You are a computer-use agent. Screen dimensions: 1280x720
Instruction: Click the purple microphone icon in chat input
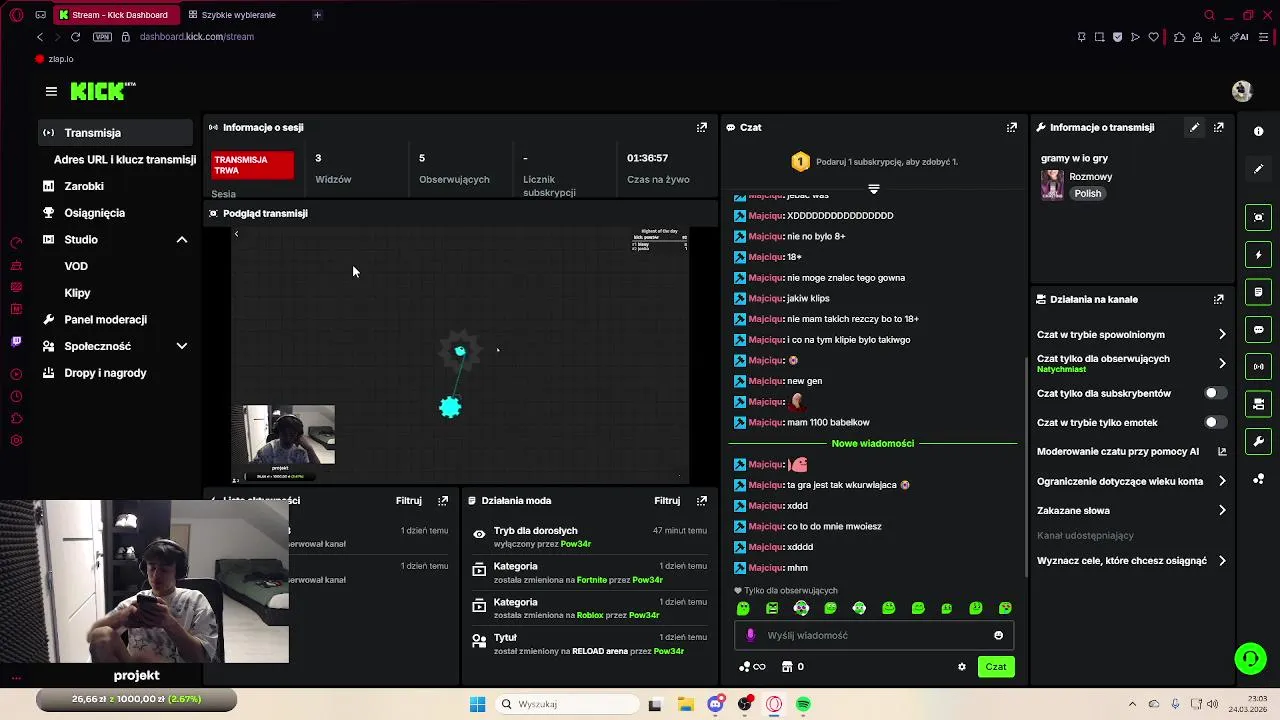(x=751, y=635)
